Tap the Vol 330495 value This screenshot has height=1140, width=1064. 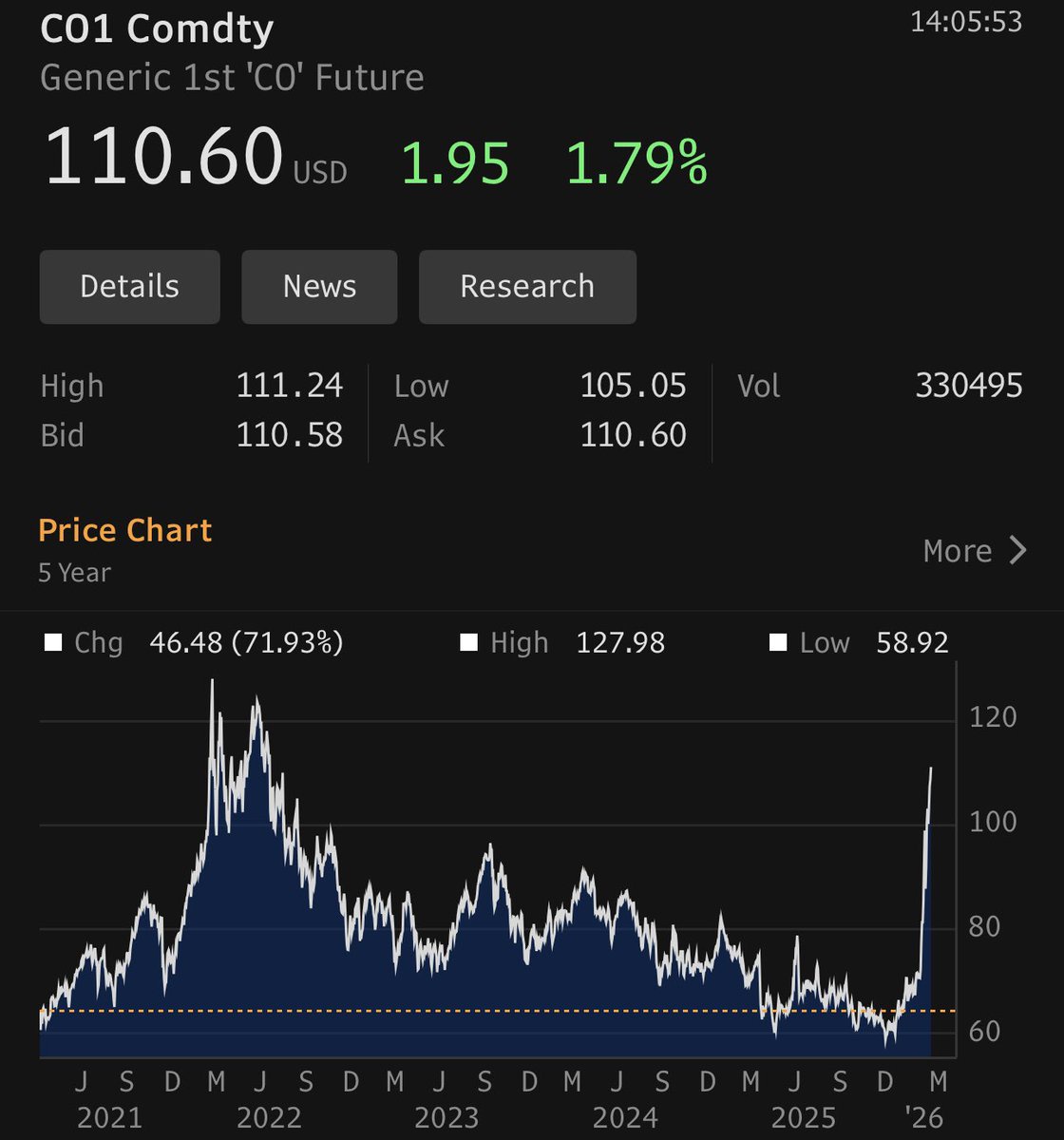click(x=968, y=386)
